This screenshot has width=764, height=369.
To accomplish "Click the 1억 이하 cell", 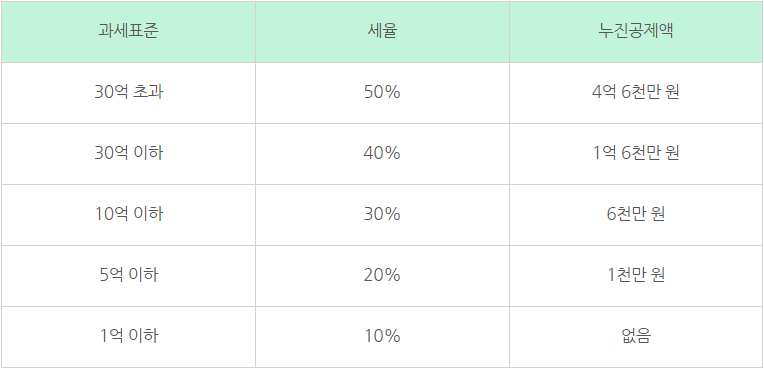I will pyautogui.click(x=128, y=336).
